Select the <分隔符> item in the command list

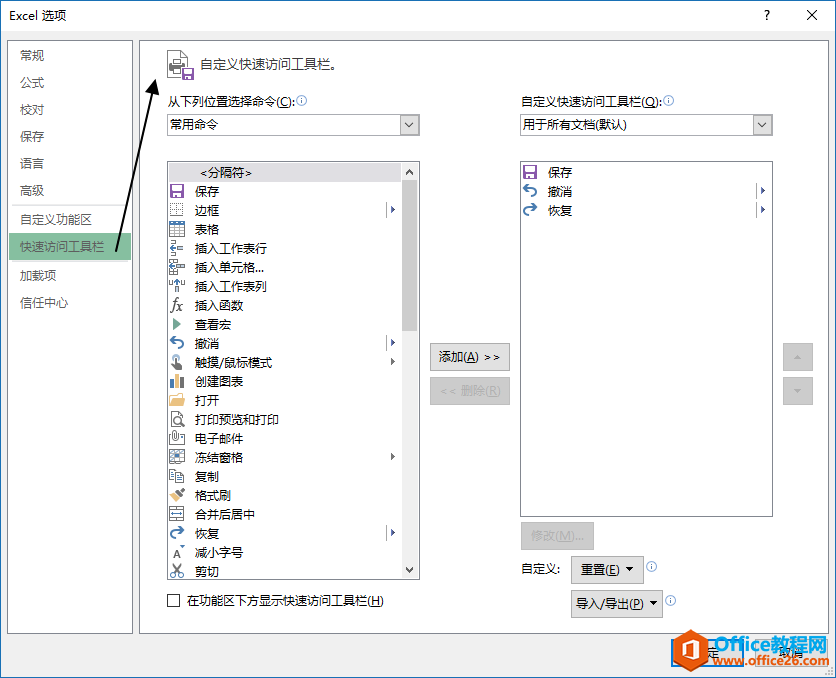pyautogui.click(x=226, y=172)
